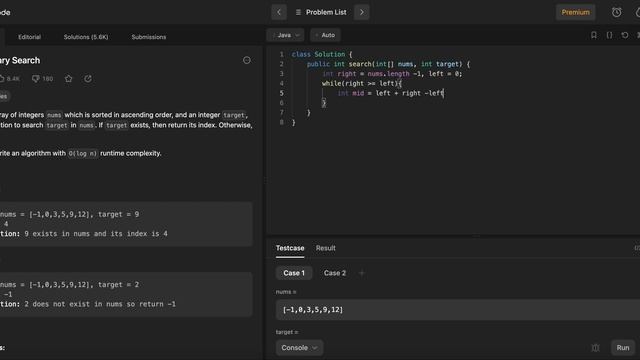Run the code

[623, 348]
